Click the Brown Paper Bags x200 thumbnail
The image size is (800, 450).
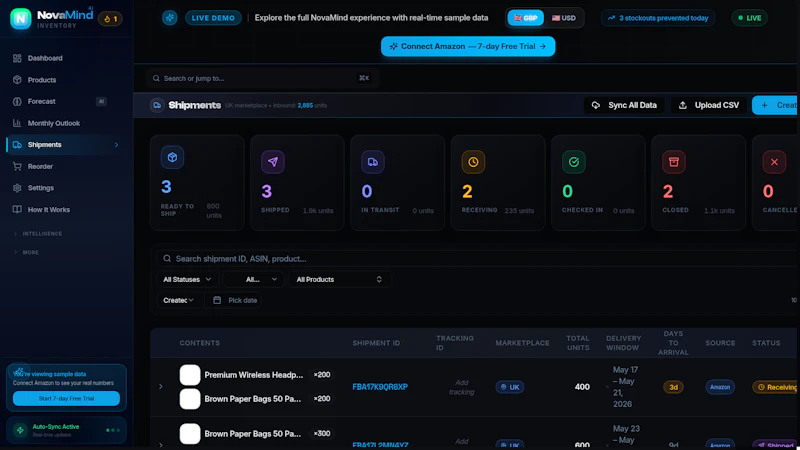tap(190, 398)
